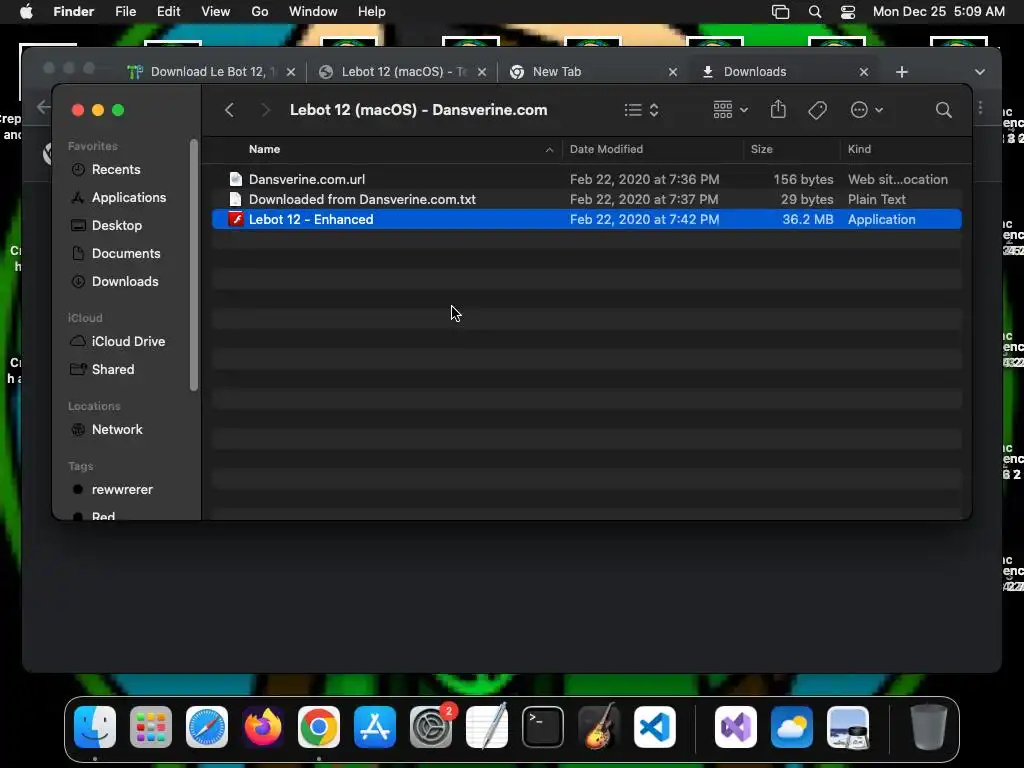Viewport: 1024px width, 768px height.
Task: Click the sidebar scrollbar
Action: [193, 265]
